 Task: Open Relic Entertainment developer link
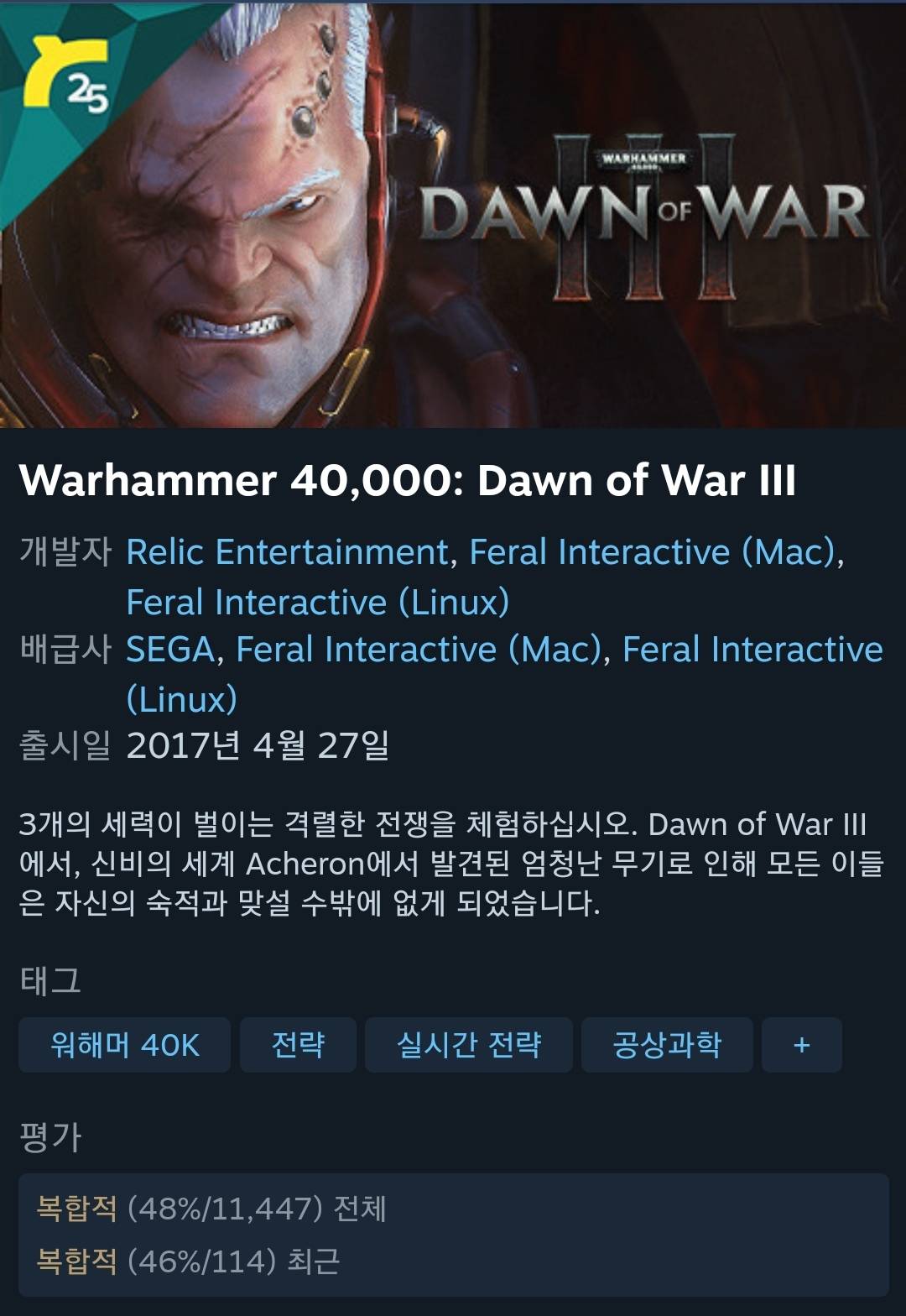288,552
